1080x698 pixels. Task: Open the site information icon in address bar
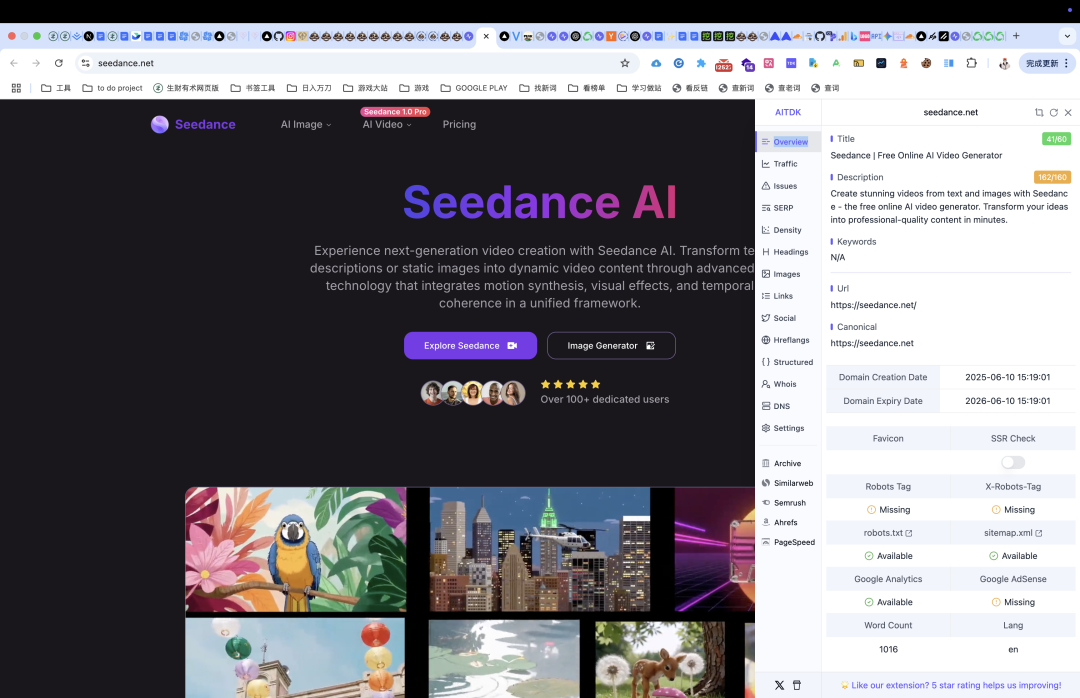[85, 63]
